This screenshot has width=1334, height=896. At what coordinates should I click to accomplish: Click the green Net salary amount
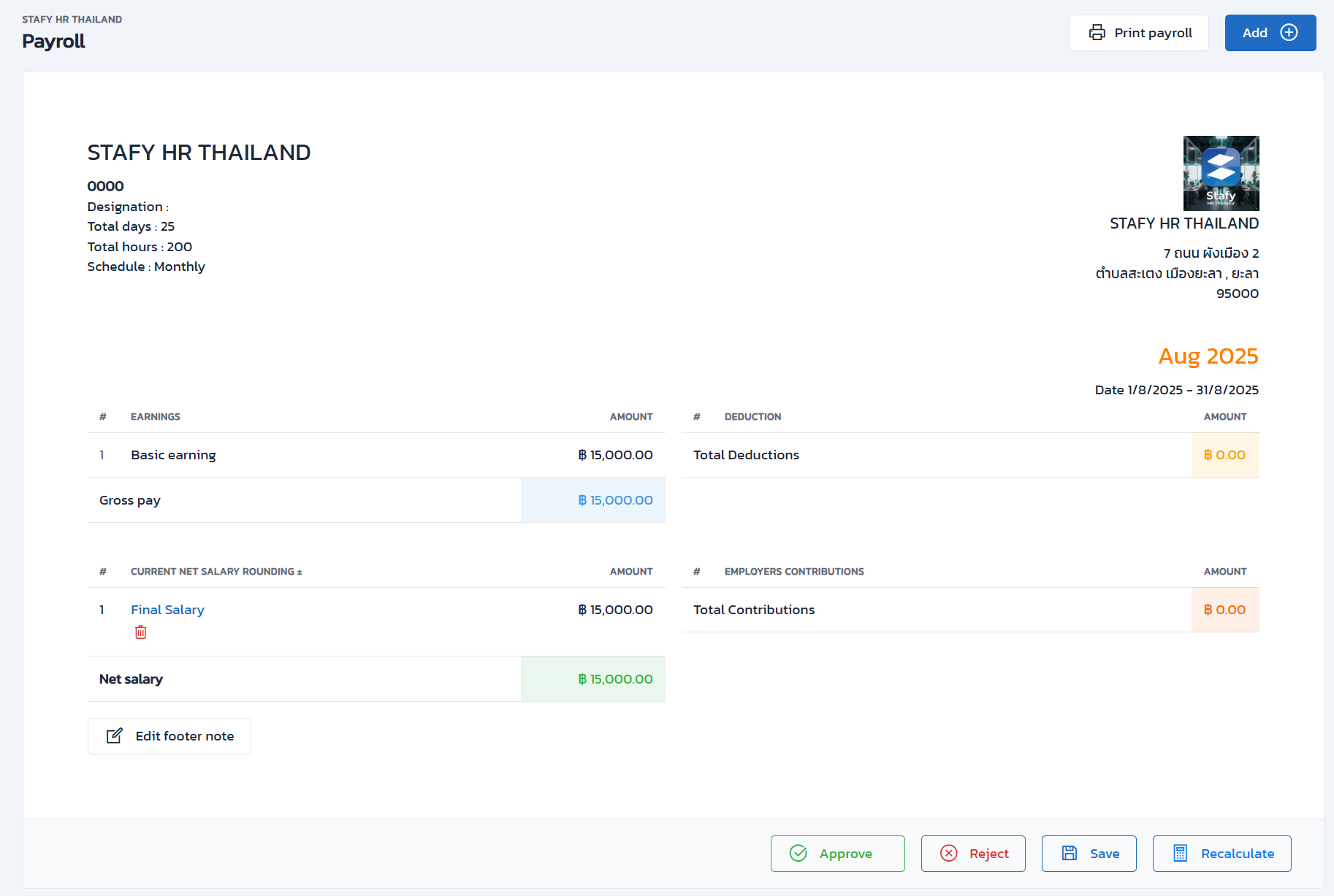coord(615,679)
